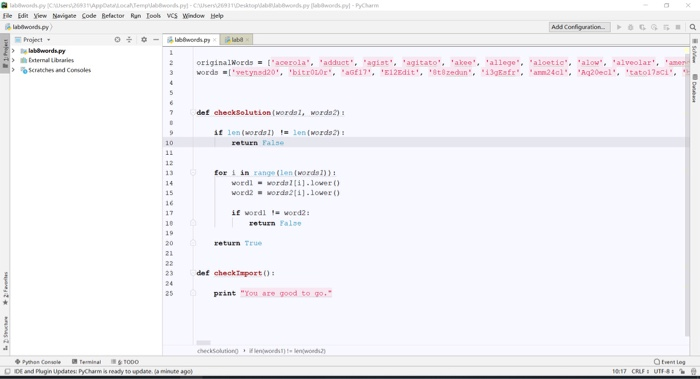Screen dimensions: 700x379
Task: Click the collapse all icon in Project panel
Action: pyautogui.click(x=129, y=40)
